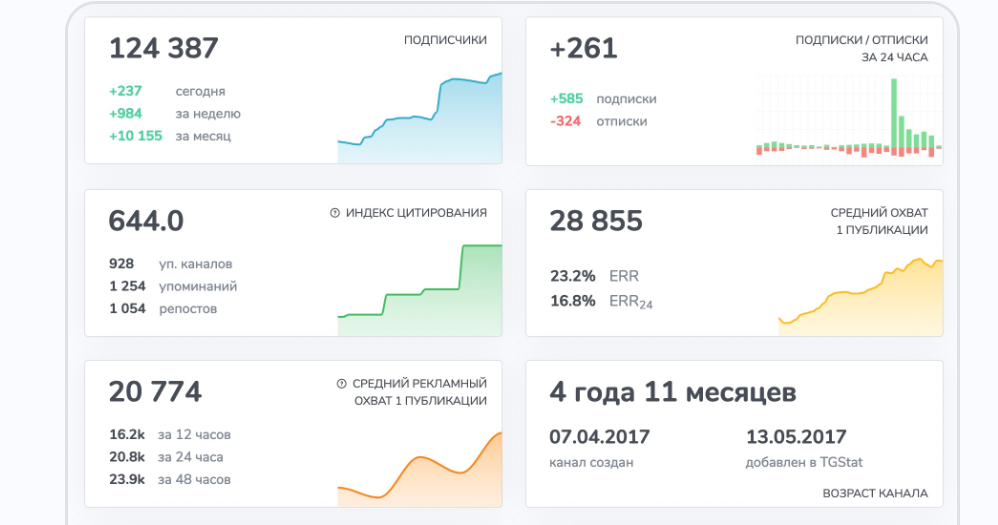998x525 pixels.
Task: Select the 124 387 subscribers total
Action: pyautogui.click(x=164, y=48)
